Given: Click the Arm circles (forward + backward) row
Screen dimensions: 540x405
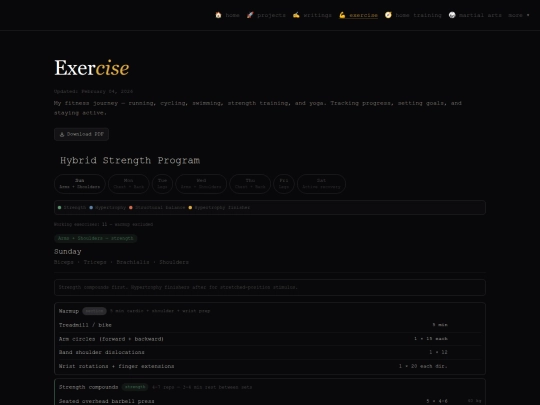Looking at the screenshot, I should pyautogui.click(x=270, y=339).
